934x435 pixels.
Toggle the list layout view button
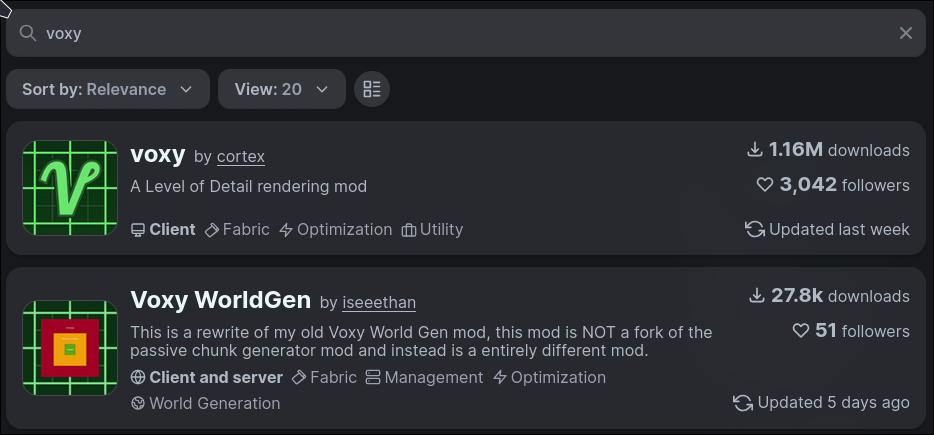pyautogui.click(x=372, y=89)
